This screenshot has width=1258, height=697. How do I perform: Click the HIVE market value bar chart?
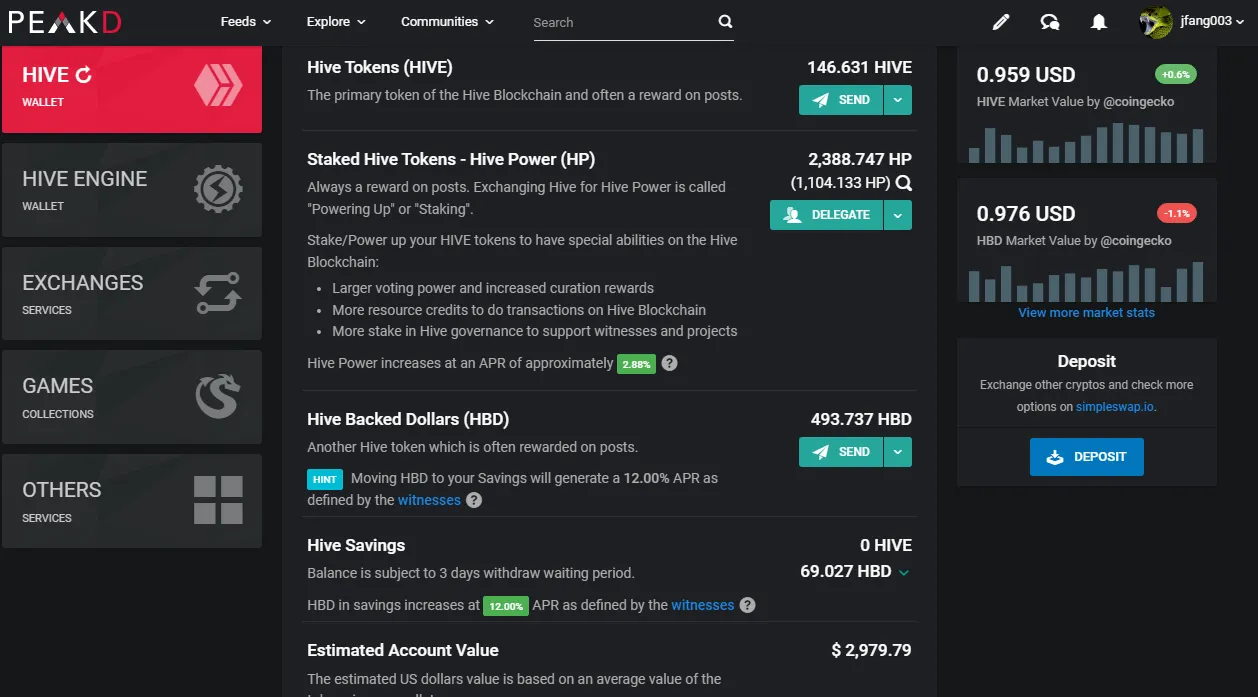click(1086, 142)
